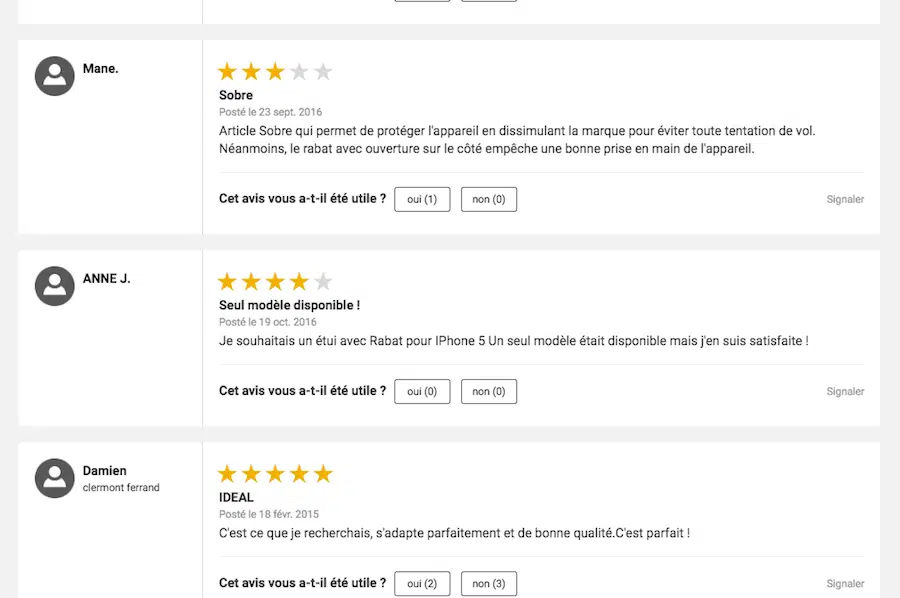This screenshot has height=598, width=900.
Task: Click Mane's user avatar icon
Action: click(55, 76)
